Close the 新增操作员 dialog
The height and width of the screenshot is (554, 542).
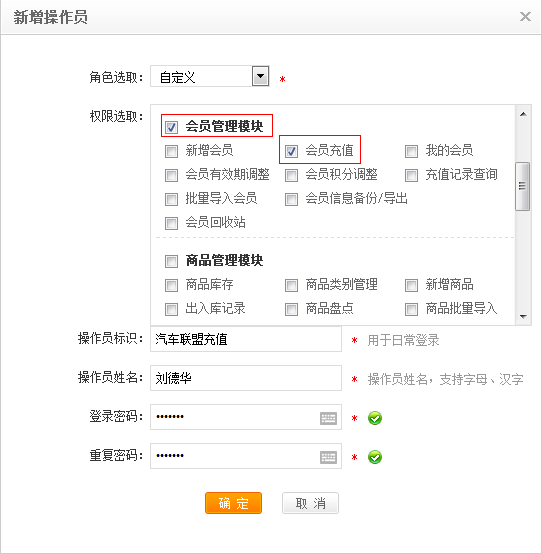pos(525,16)
